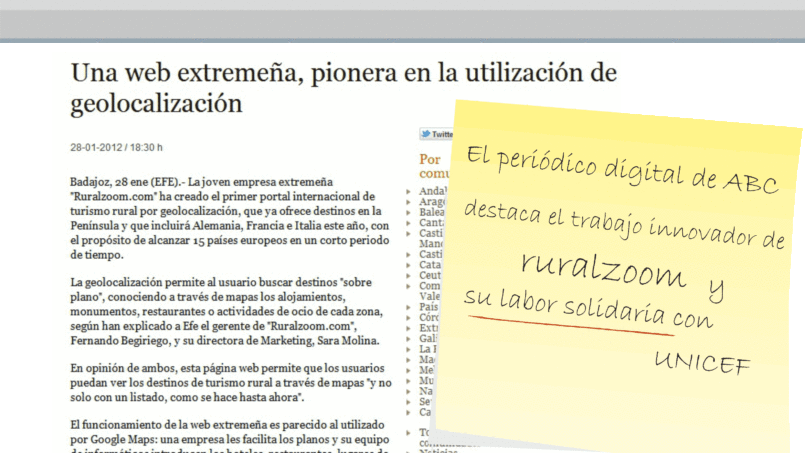
Task: Open the Cataluña sidebar link
Action: click(x=432, y=265)
